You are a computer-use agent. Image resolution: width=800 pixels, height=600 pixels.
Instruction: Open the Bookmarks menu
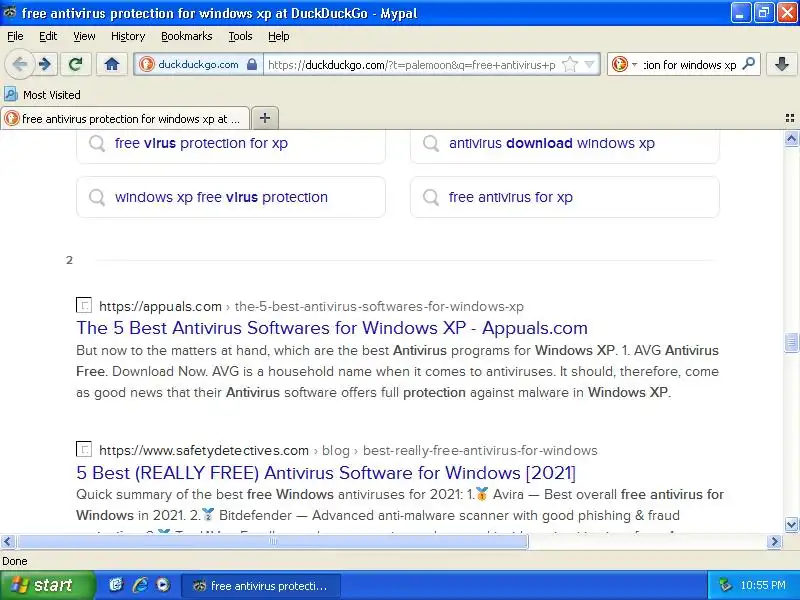pyautogui.click(x=187, y=36)
